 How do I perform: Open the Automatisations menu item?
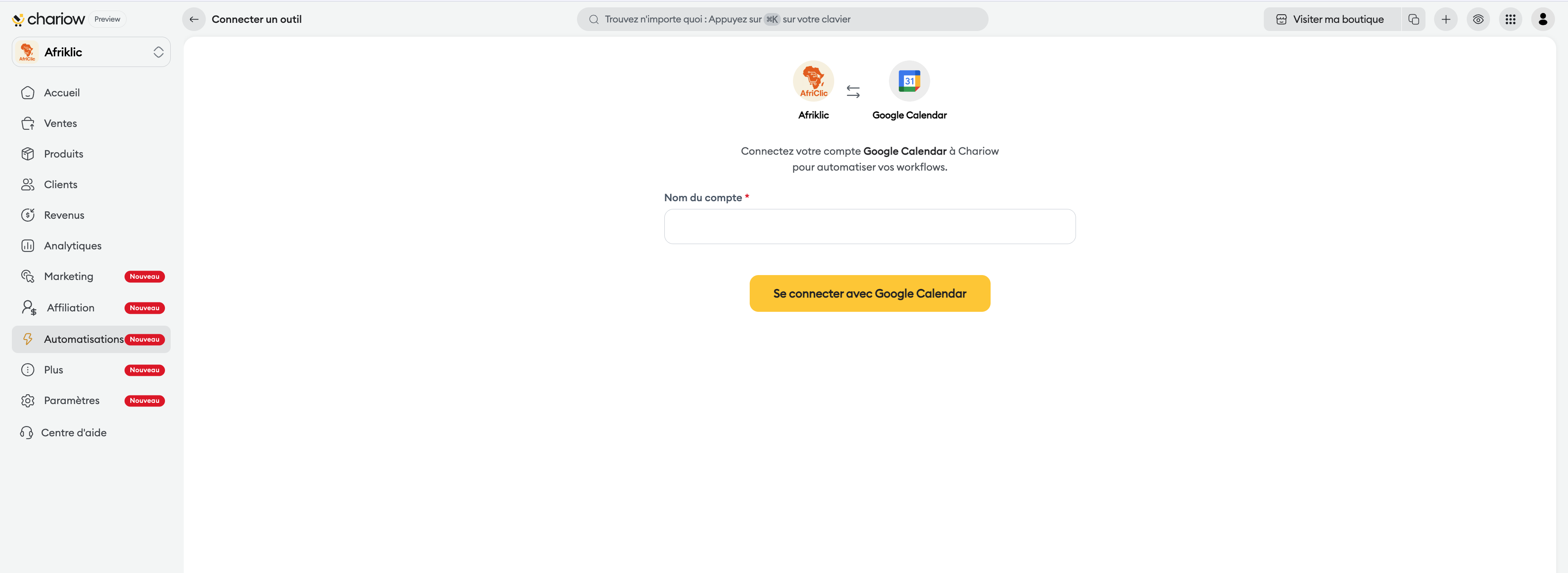[x=84, y=340]
